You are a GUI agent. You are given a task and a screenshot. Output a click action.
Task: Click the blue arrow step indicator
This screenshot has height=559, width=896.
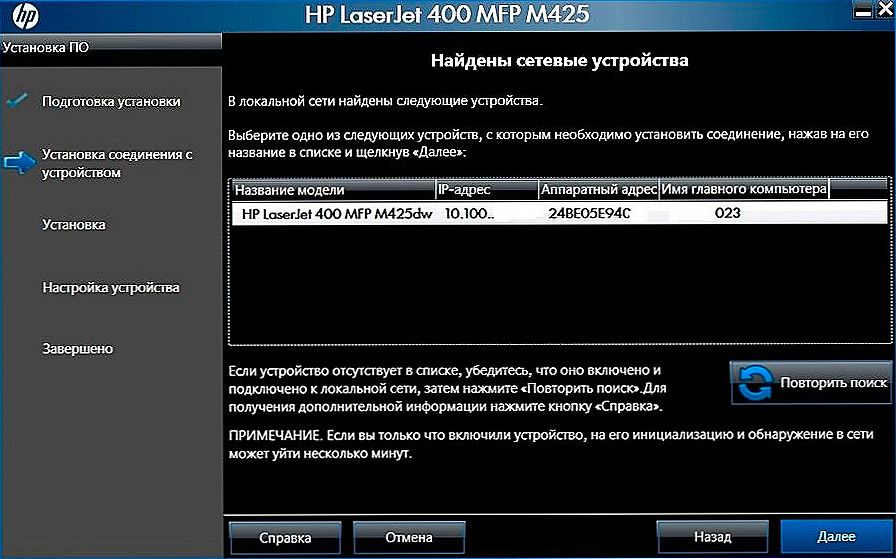[20, 163]
